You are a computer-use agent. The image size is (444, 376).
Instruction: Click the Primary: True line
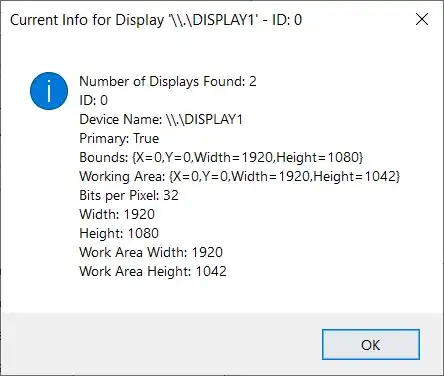pyautogui.click(x=119, y=138)
